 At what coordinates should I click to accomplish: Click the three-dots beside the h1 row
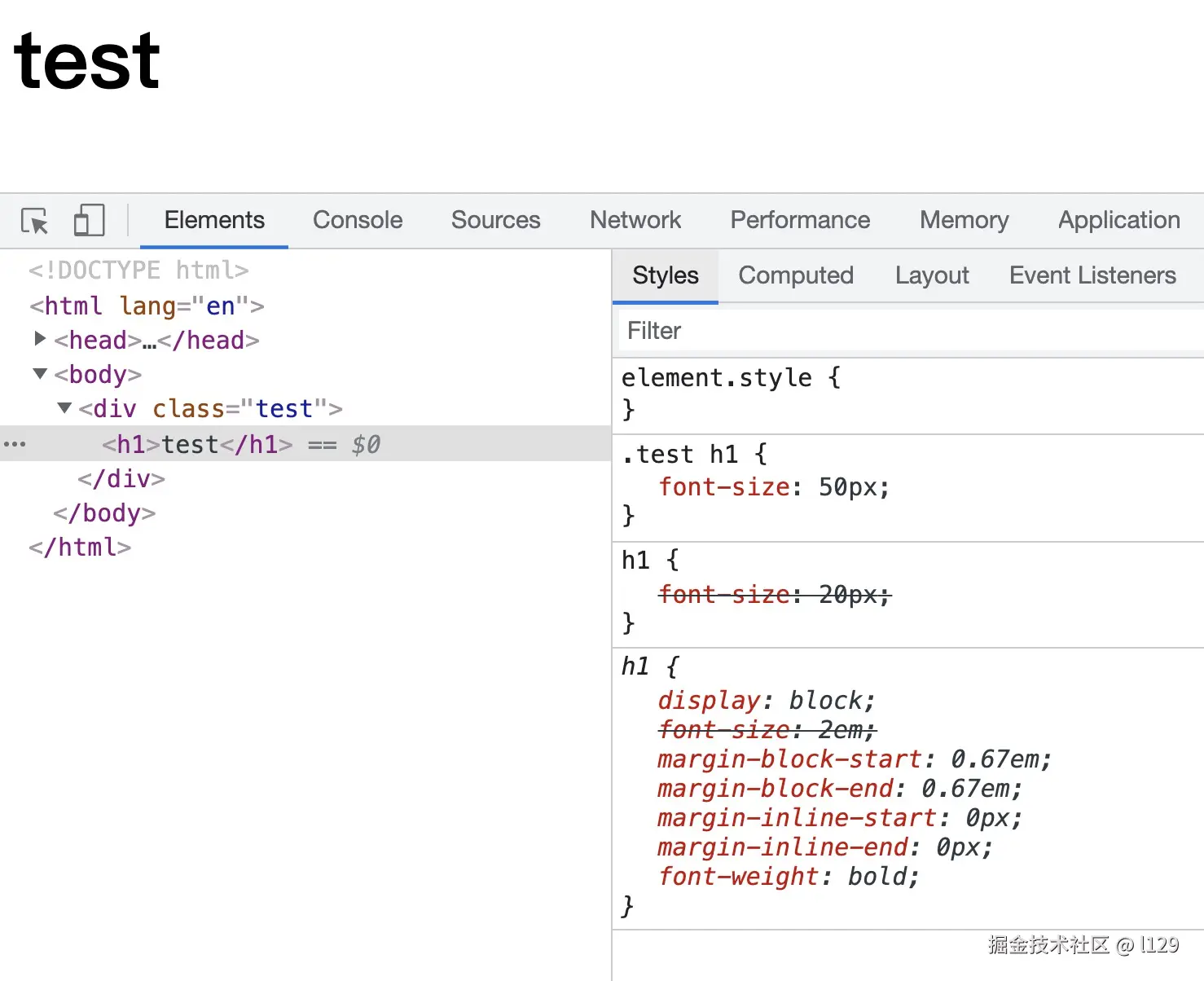pos(15,445)
